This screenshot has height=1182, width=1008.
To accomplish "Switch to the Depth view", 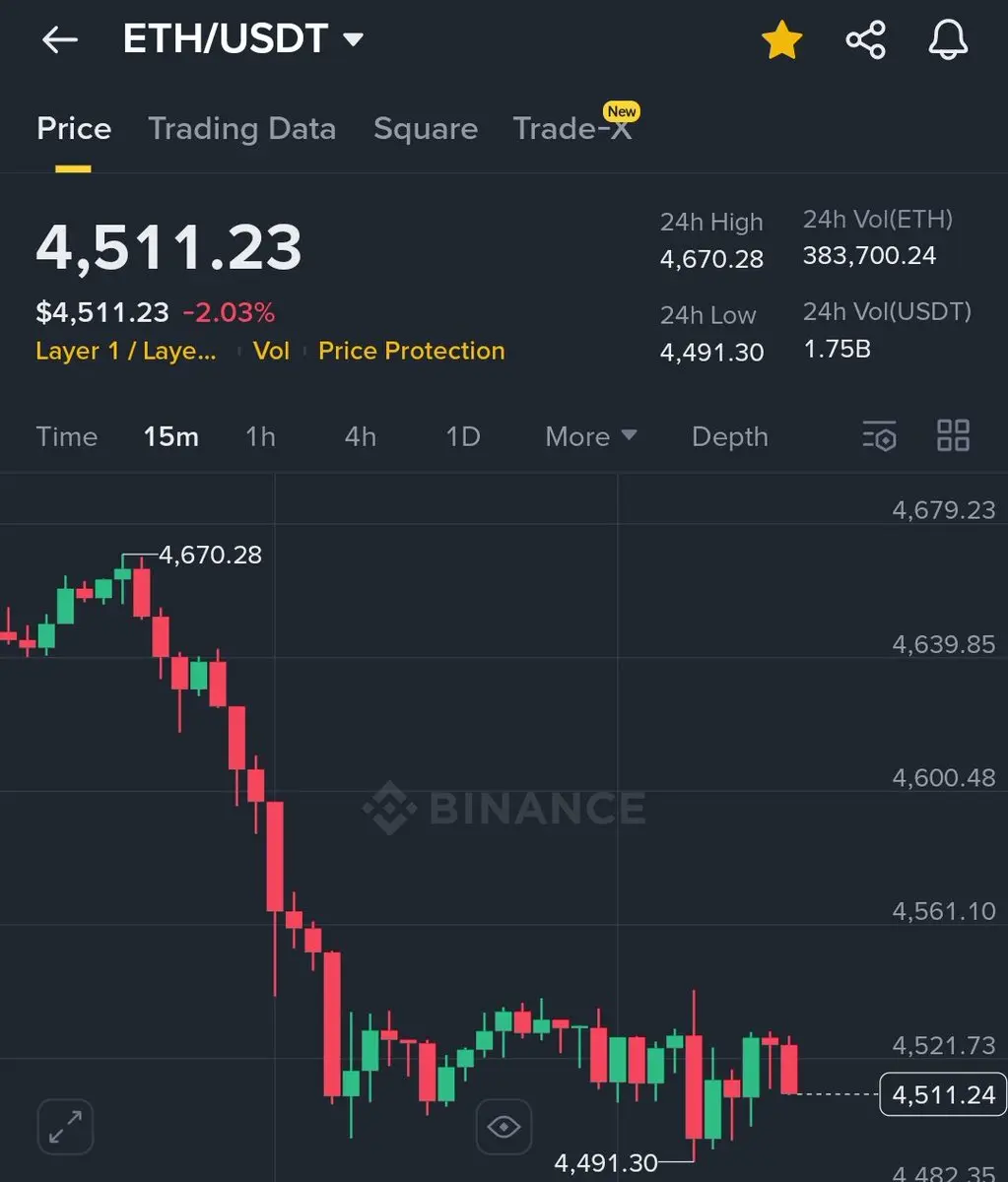I will pos(729,436).
